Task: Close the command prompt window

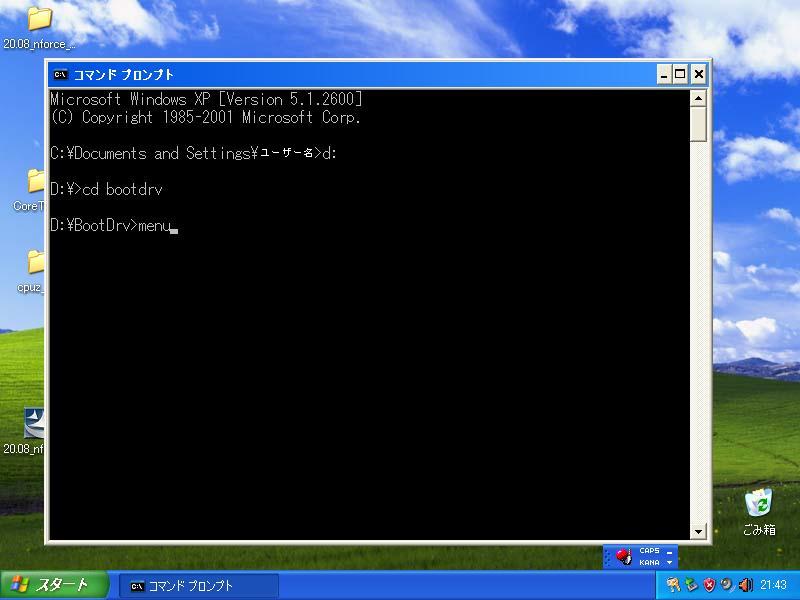Action: pos(698,74)
